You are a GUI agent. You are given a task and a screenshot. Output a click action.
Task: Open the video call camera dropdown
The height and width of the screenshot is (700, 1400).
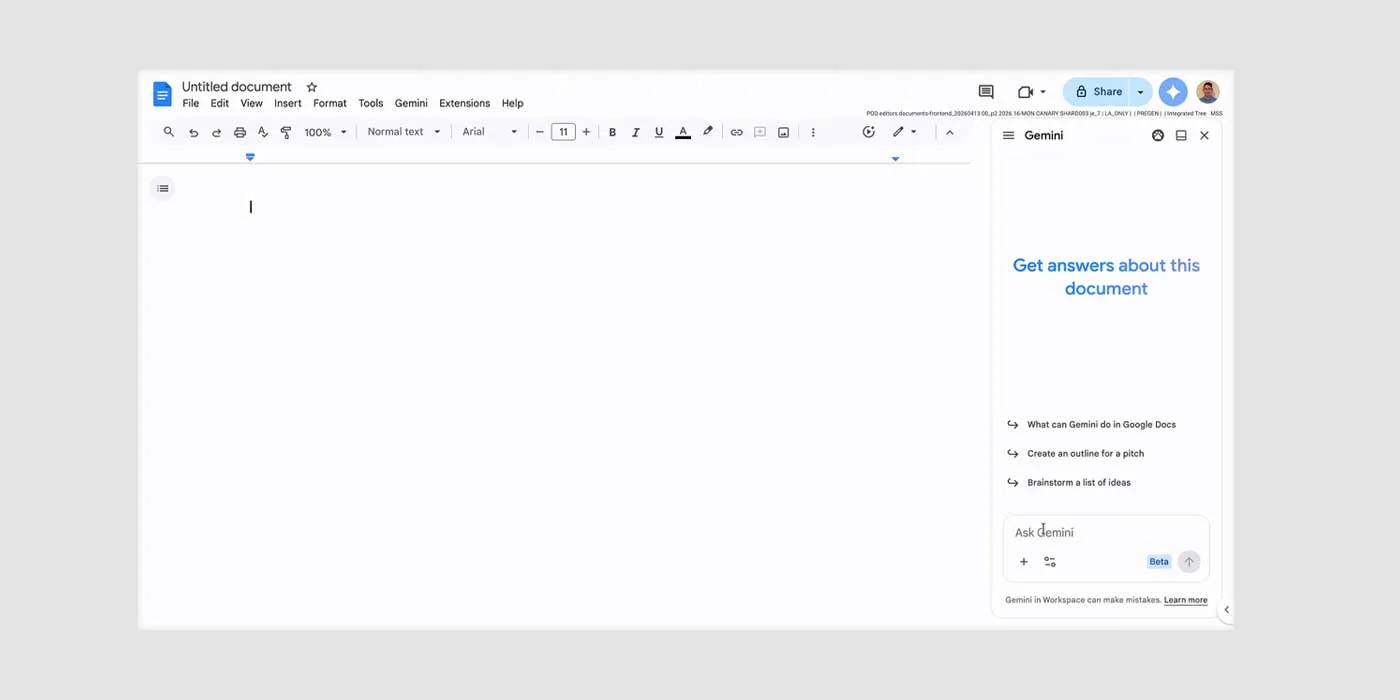pos(1031,92)
